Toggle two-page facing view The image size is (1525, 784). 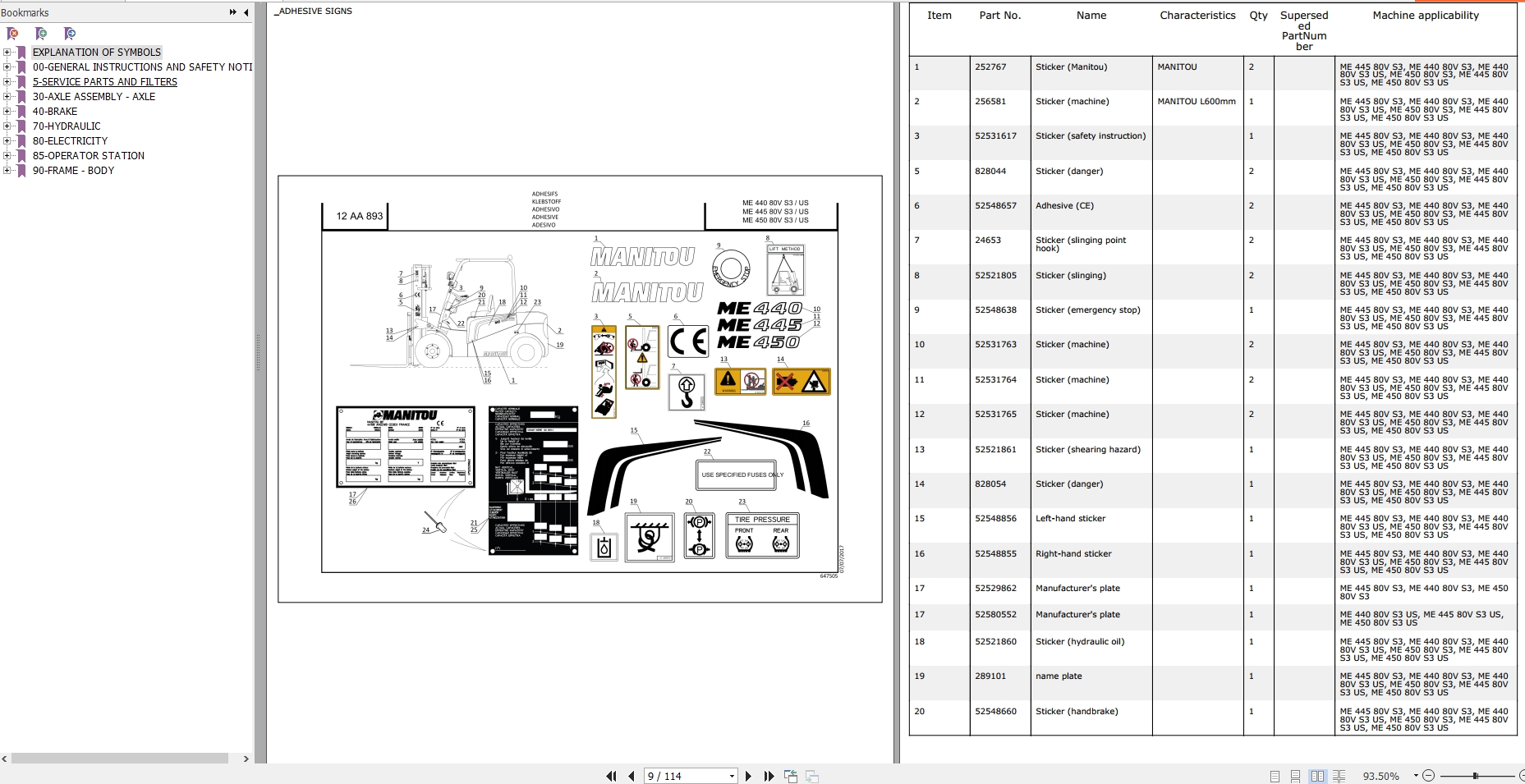[x=1317, y=776]
